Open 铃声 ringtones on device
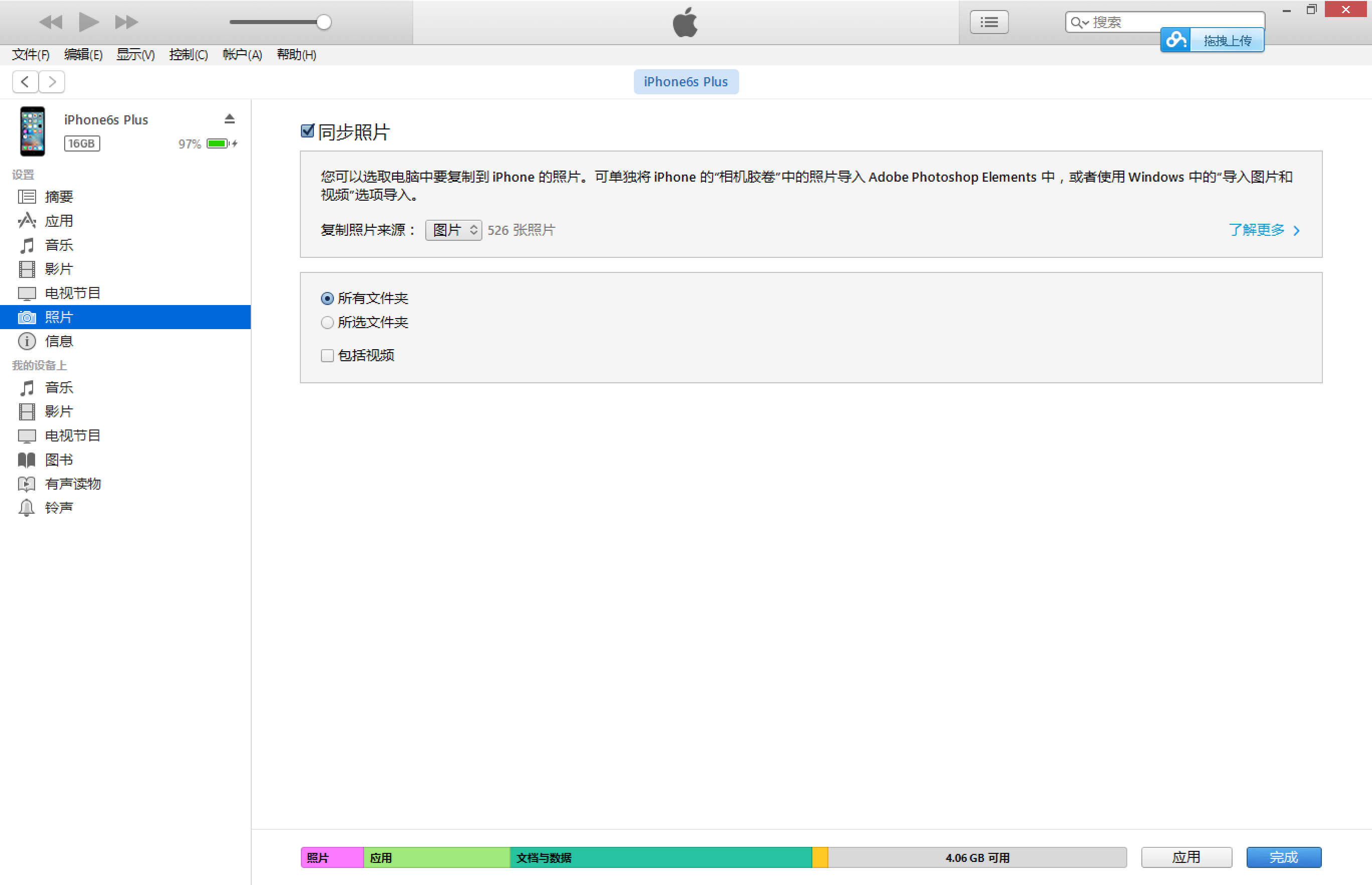 [x=125, y=508]
